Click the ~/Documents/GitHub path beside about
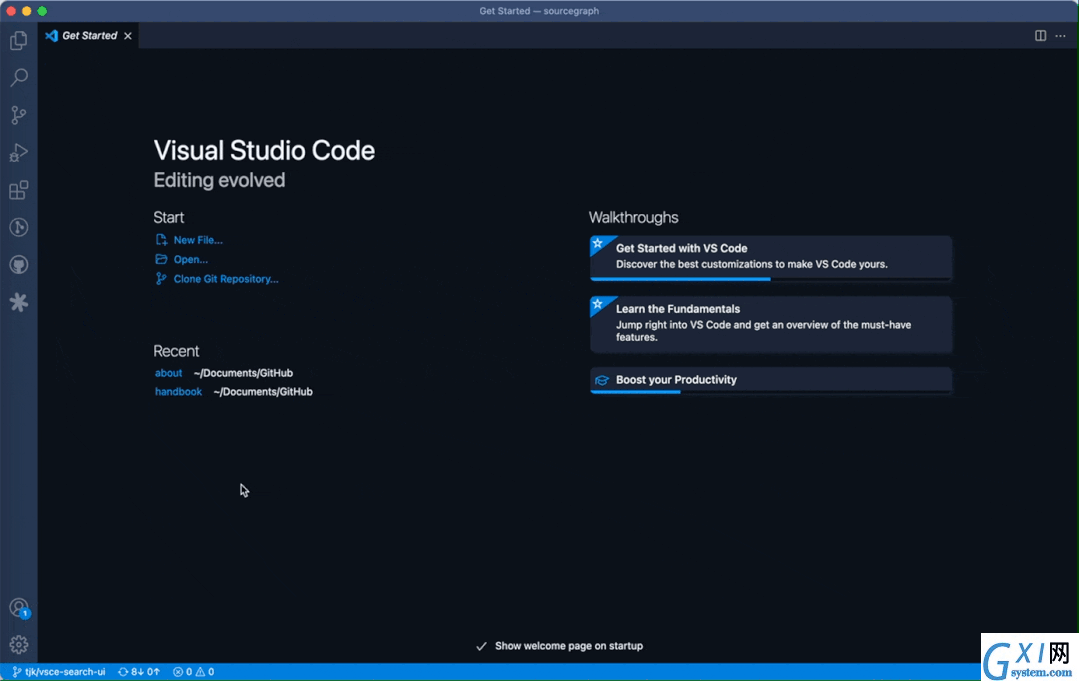The width and height of the screenshot is (1079, 681). [243, 373]
